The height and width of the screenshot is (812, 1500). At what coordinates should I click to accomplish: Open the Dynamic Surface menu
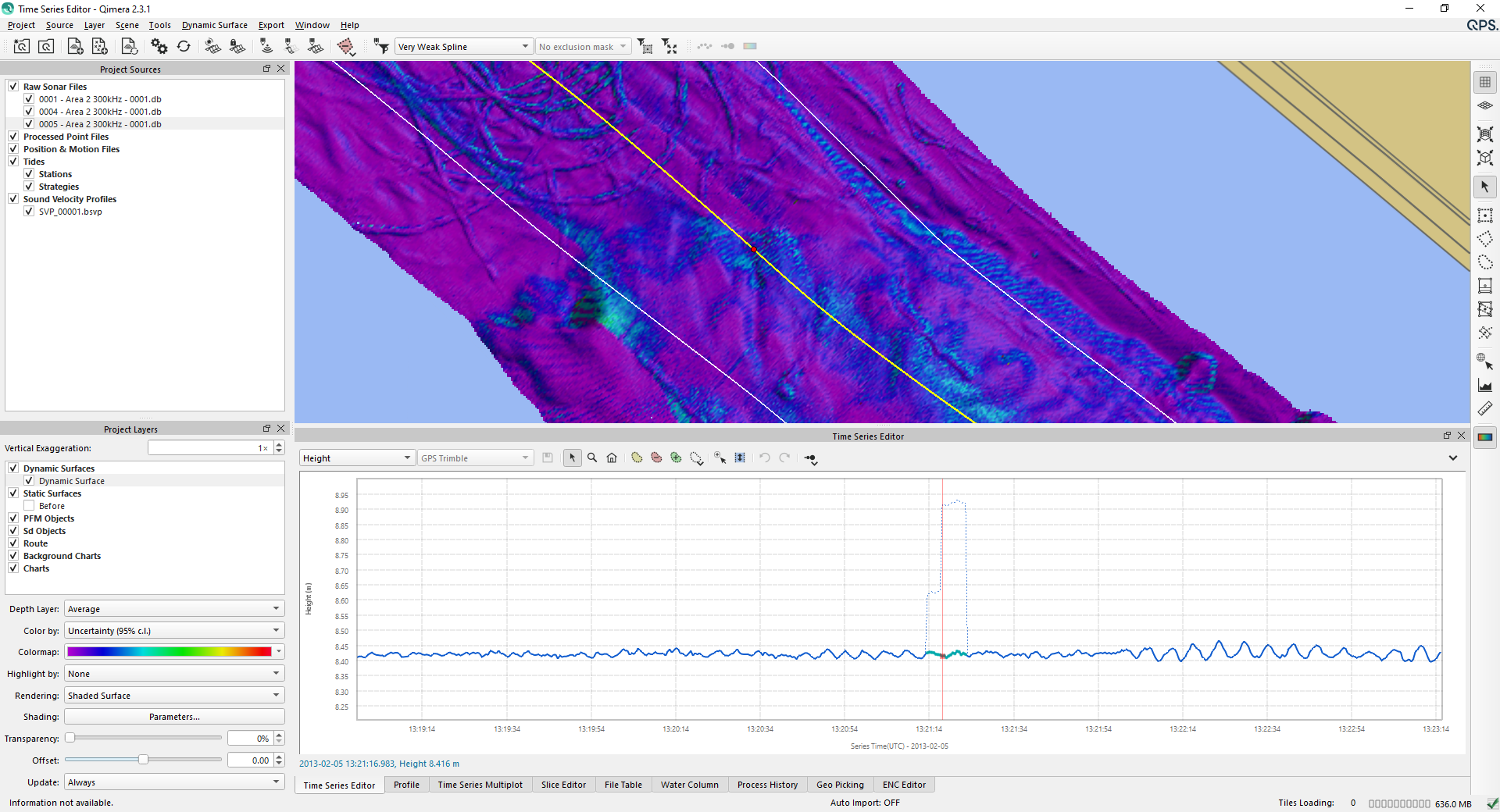pos(214,25)
